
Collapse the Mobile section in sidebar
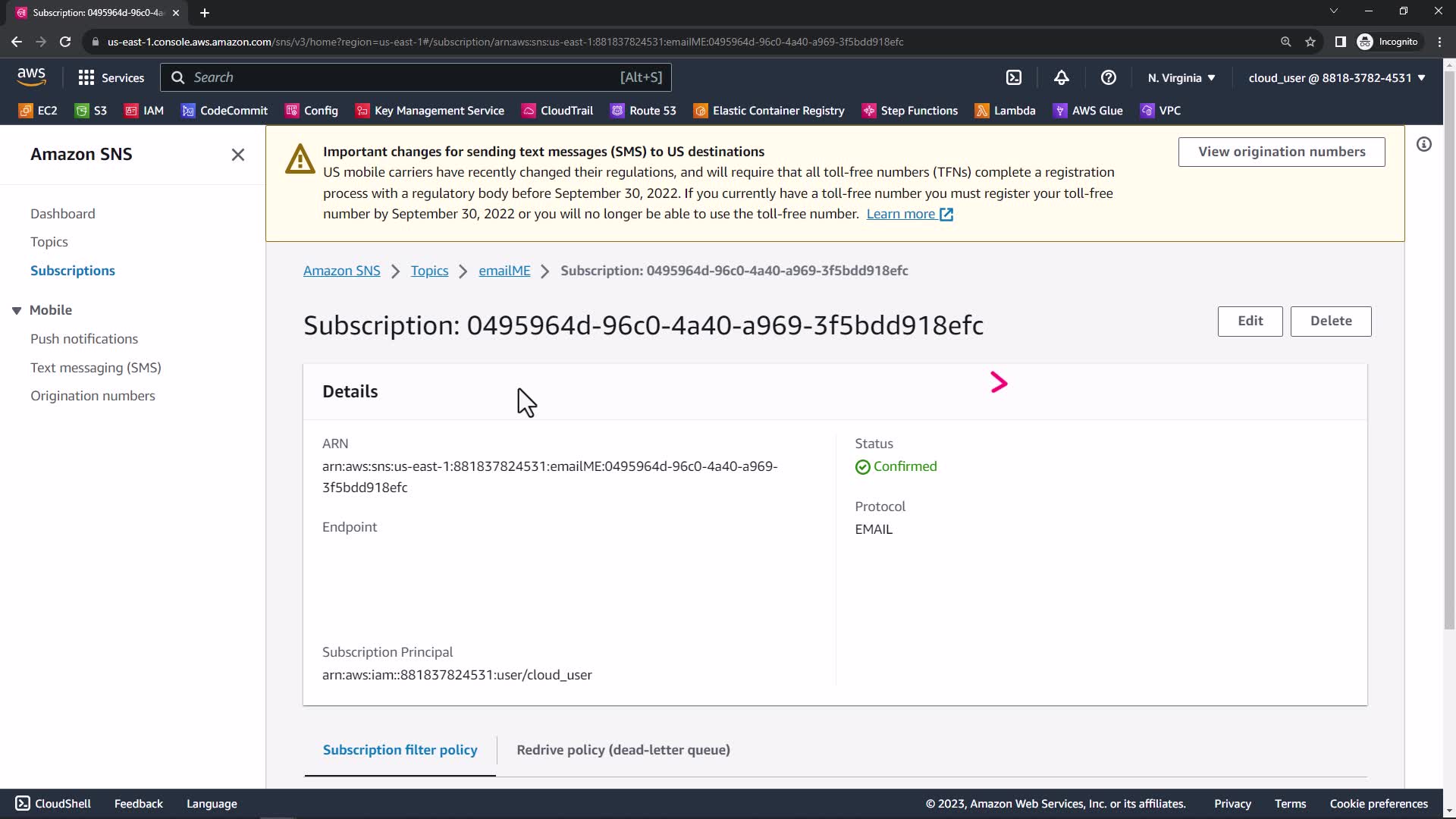click(x=17, y=310)
